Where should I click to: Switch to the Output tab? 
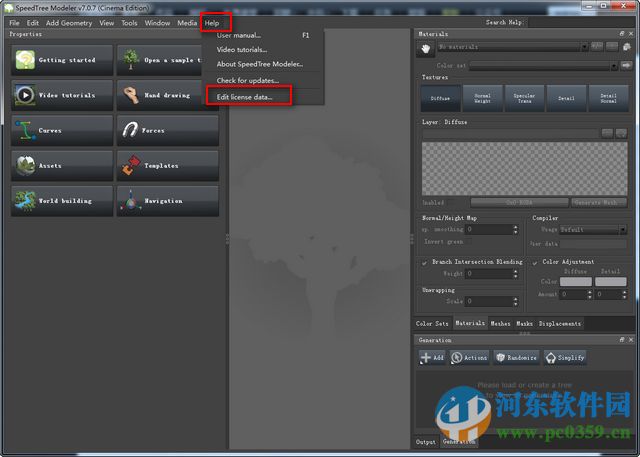tap(426, 442)
